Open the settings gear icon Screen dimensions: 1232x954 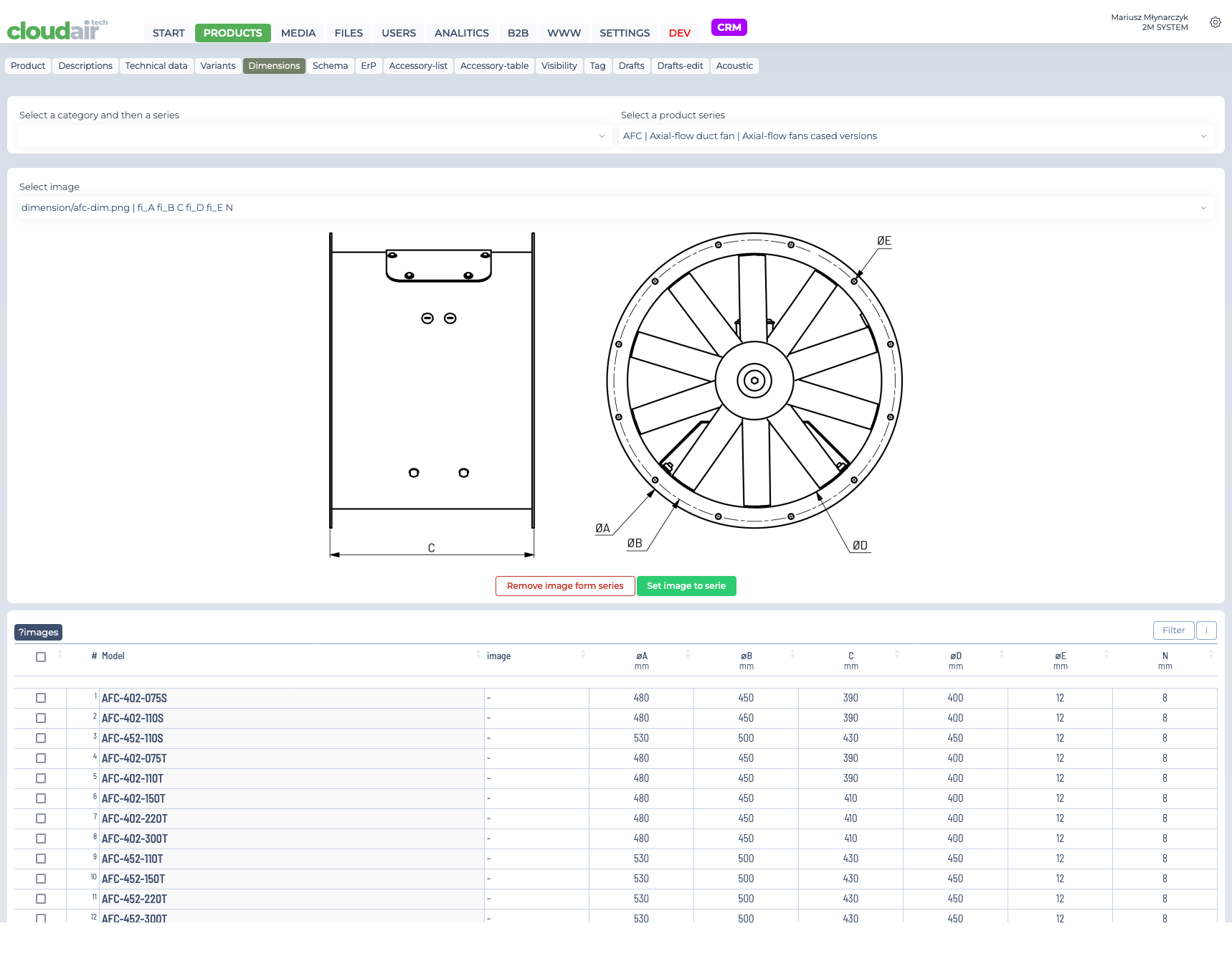pyautogui.click(x=1215, y=22)
